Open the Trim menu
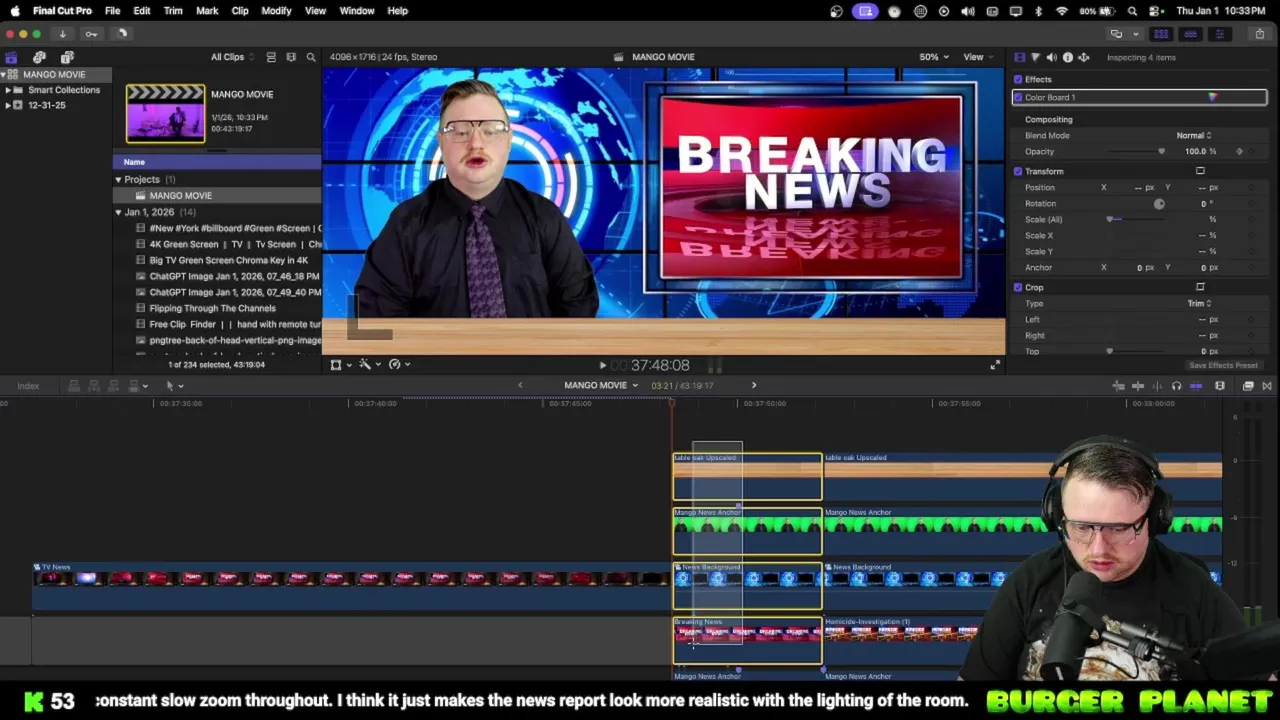This screenshot has height=720, width=1280. (x=173, y=11)
